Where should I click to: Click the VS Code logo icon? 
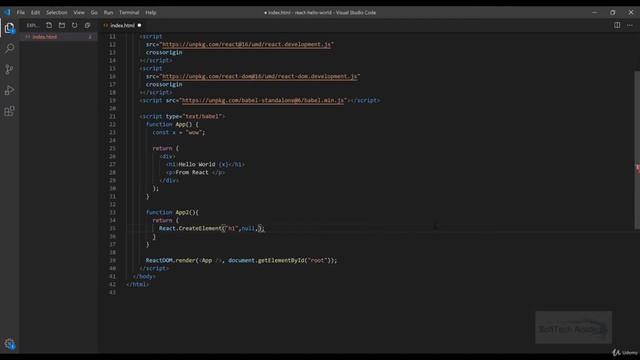[x=7, y=12]
